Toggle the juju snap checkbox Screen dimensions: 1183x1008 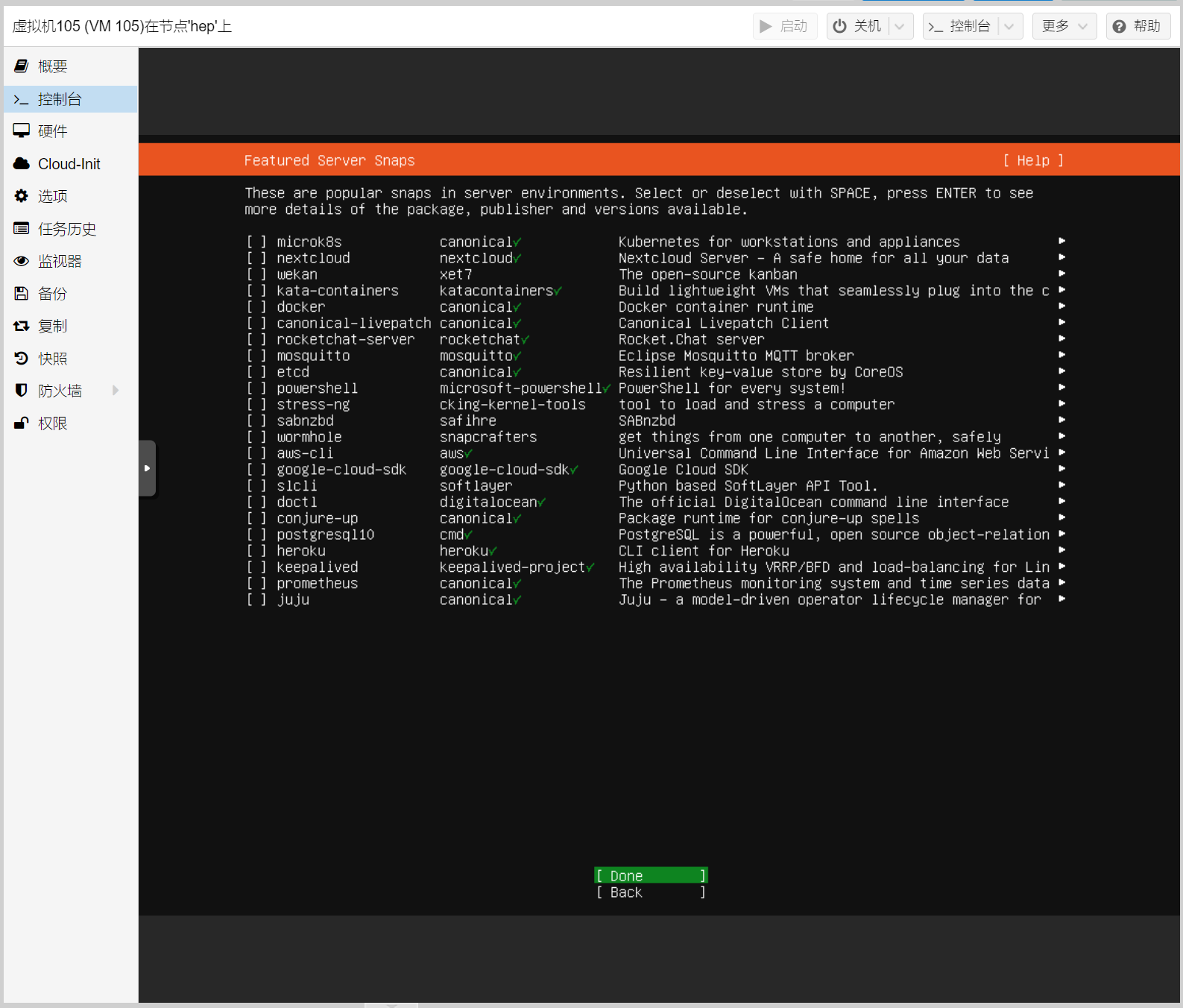coord(256,600)
